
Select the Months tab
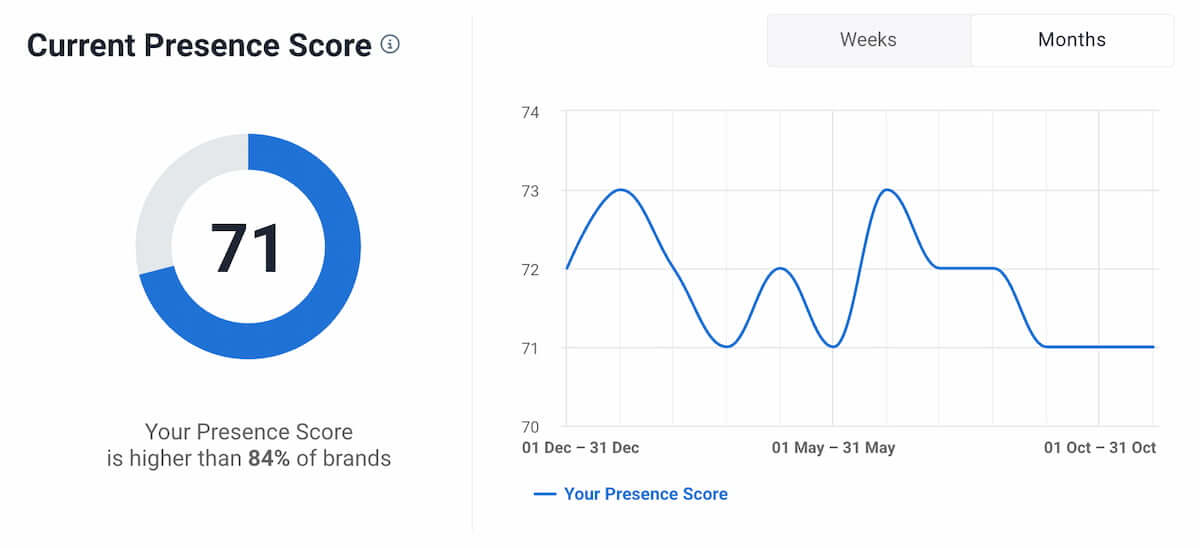[x=1072, y=40]
